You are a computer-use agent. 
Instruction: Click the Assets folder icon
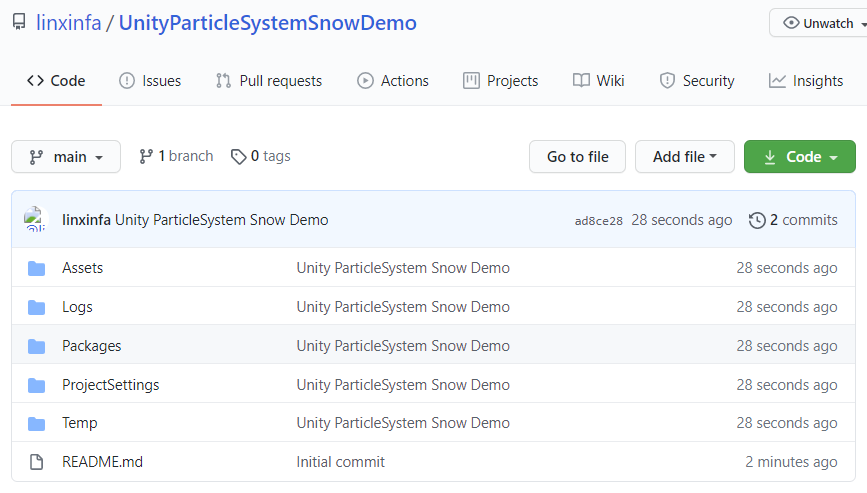coord(36,269)
